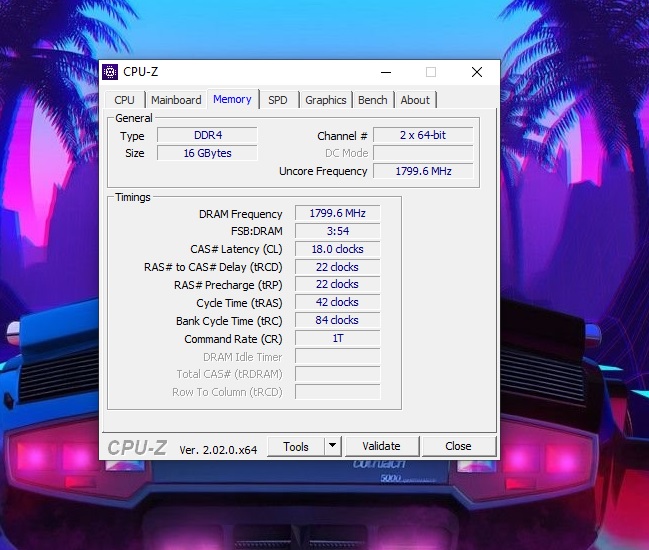Click the Size 16 GBytes field
Image resolution: width=649 pixels, height=550 pixels.
pos(206,154)
